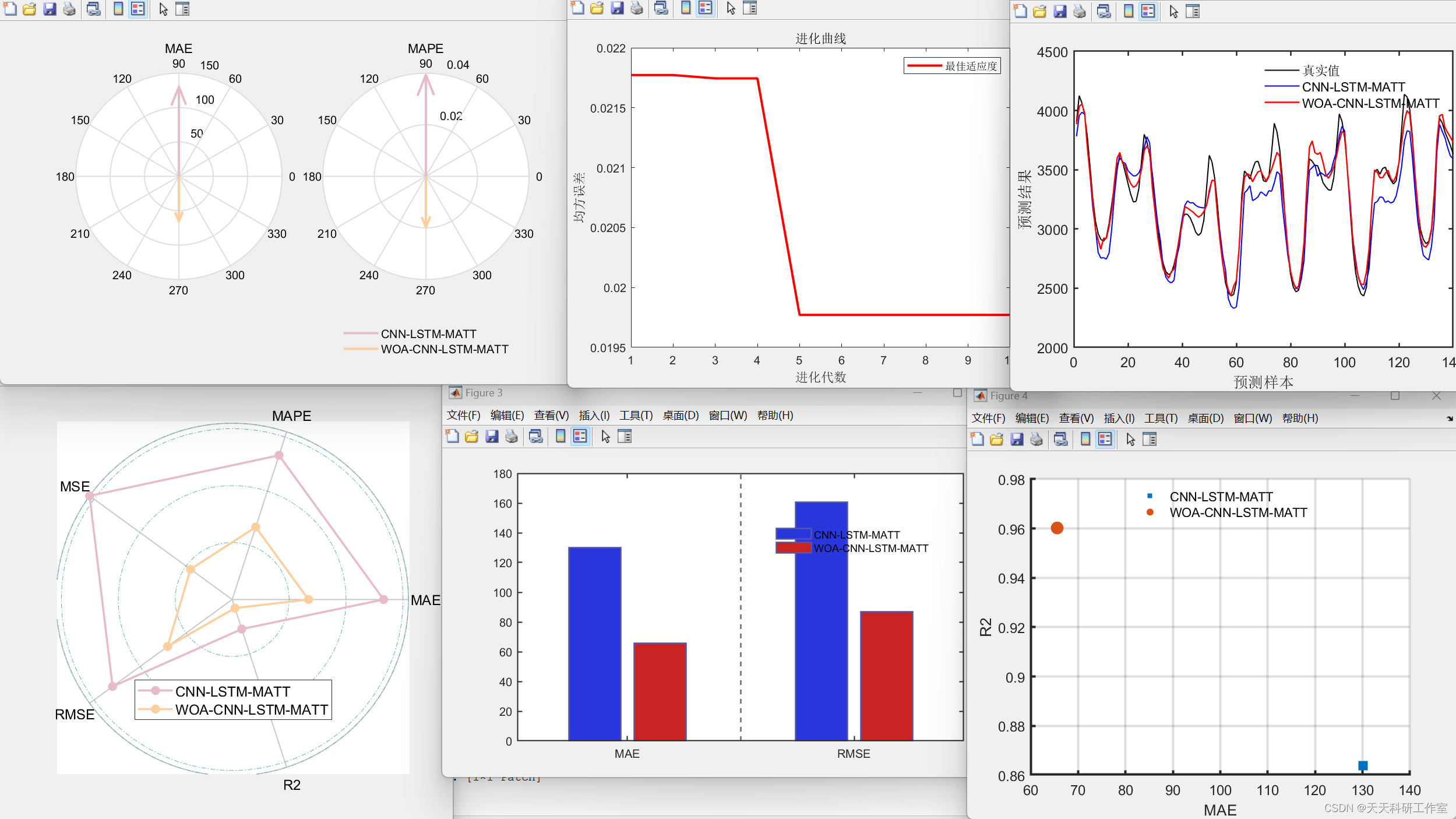
Task: New Figure icon in evolution curve window
Action: [577, 8]
